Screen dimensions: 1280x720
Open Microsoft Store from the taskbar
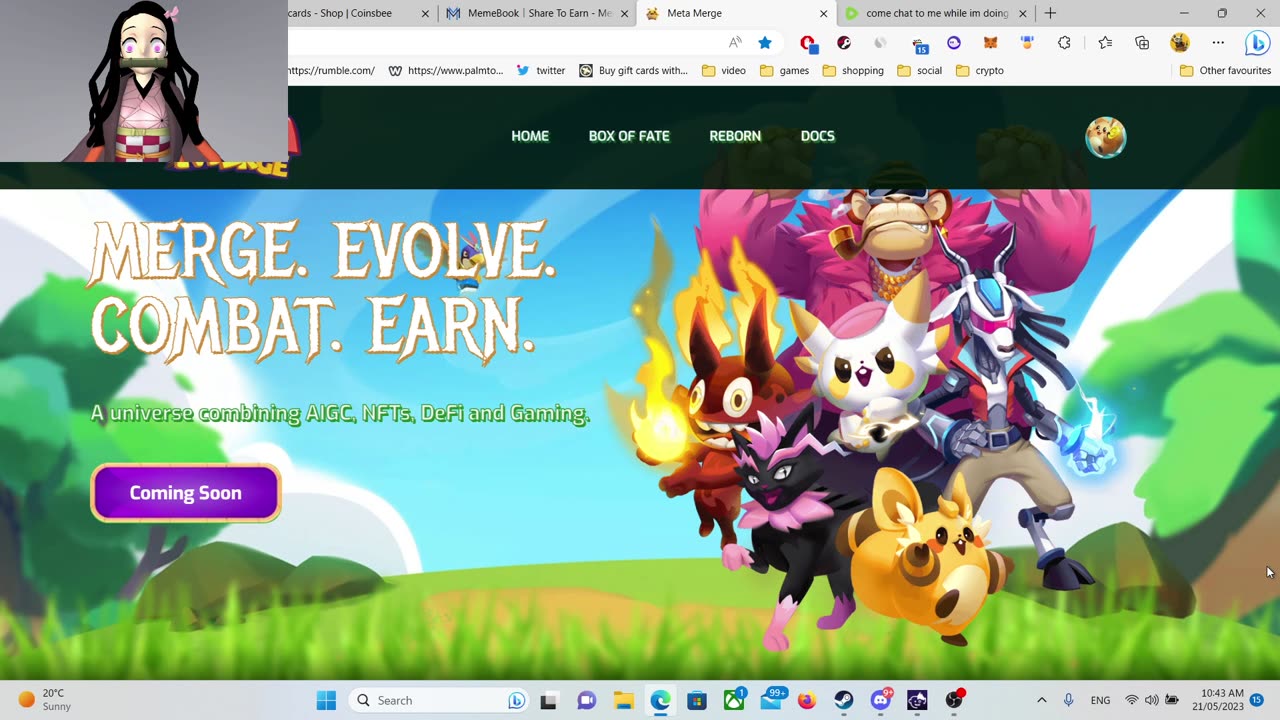pyautogui.click(x=697, y=700)
